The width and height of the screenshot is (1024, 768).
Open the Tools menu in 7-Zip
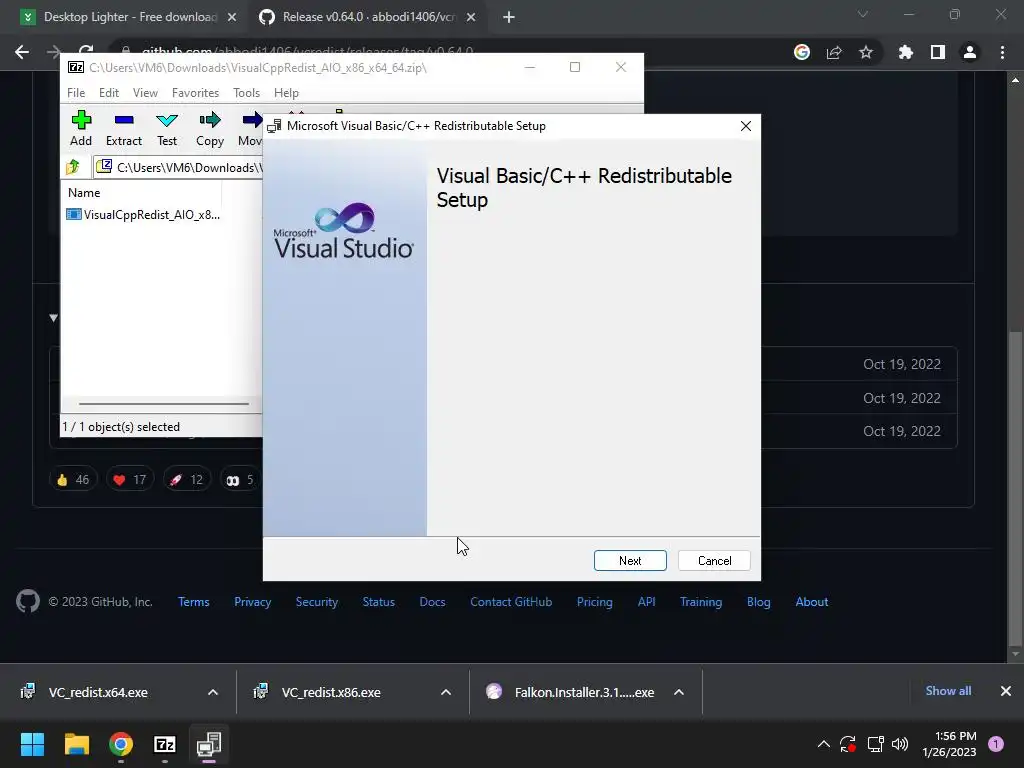click(246, 93)
